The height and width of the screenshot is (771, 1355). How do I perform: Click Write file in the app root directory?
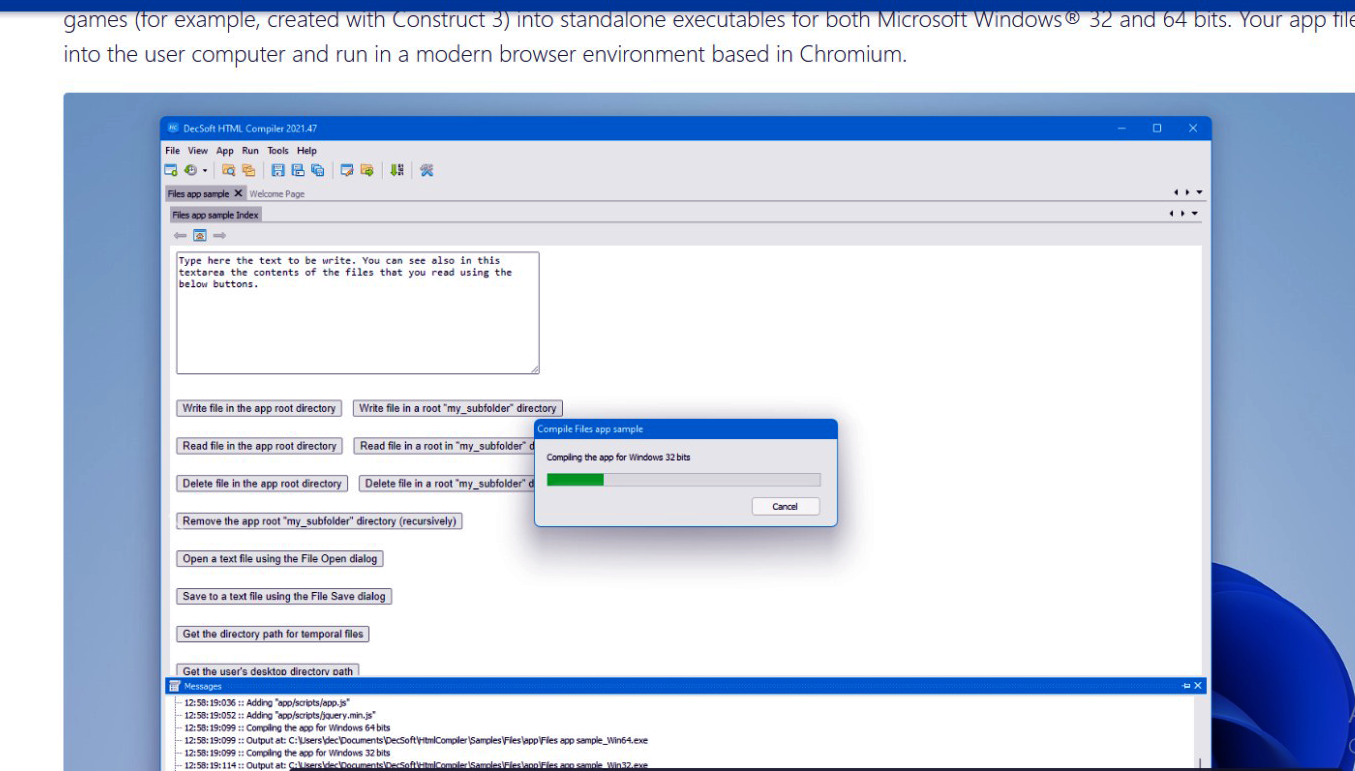[259, 408]
